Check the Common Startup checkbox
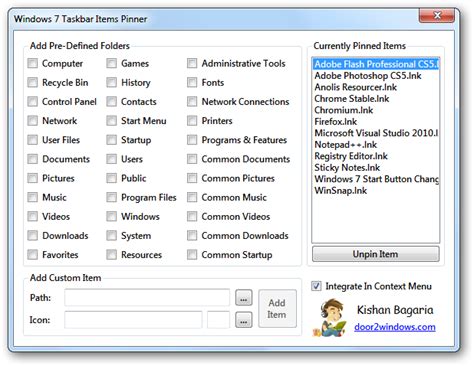 (x=192, y=255)
